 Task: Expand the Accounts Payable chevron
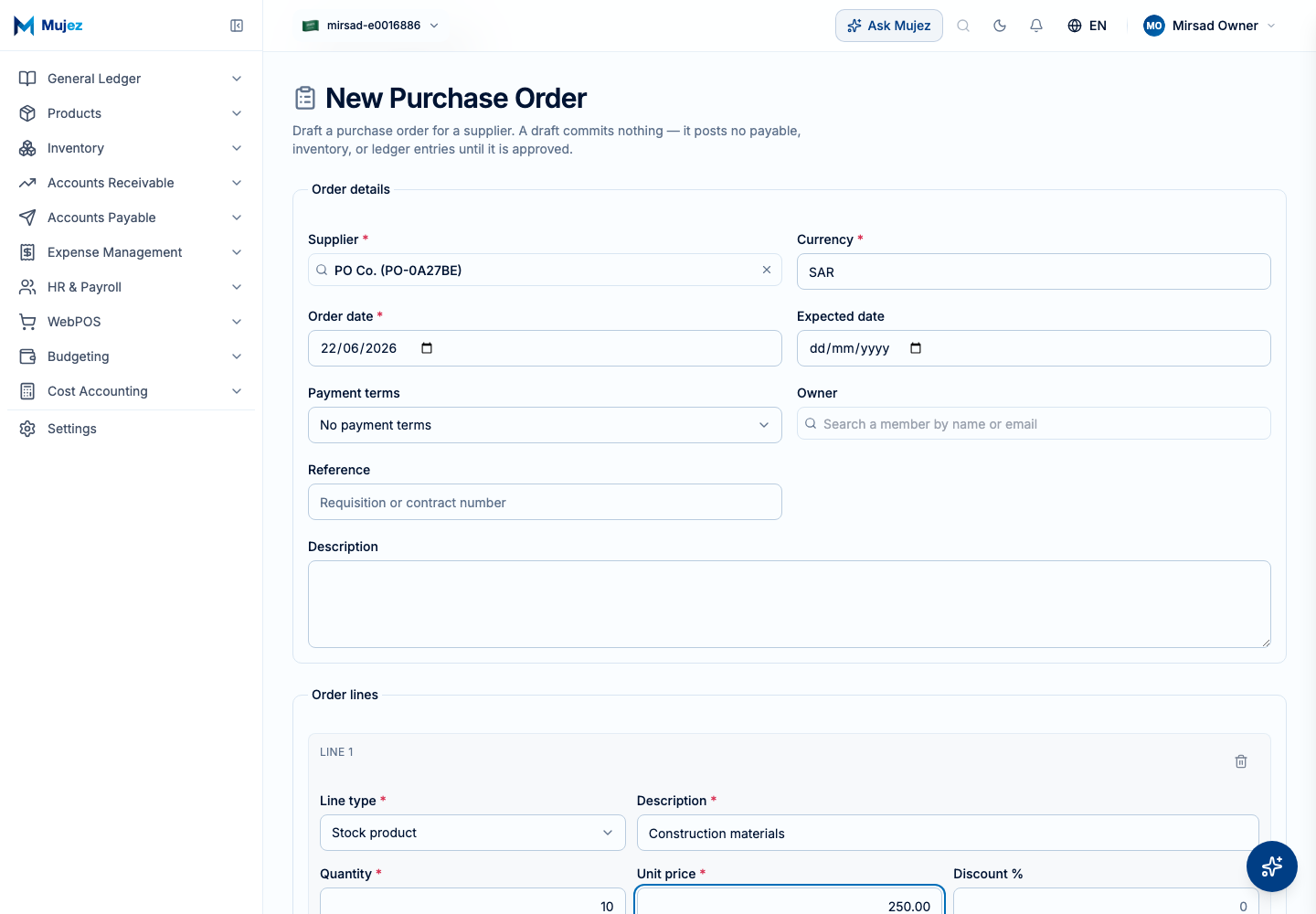coord(237,218)
